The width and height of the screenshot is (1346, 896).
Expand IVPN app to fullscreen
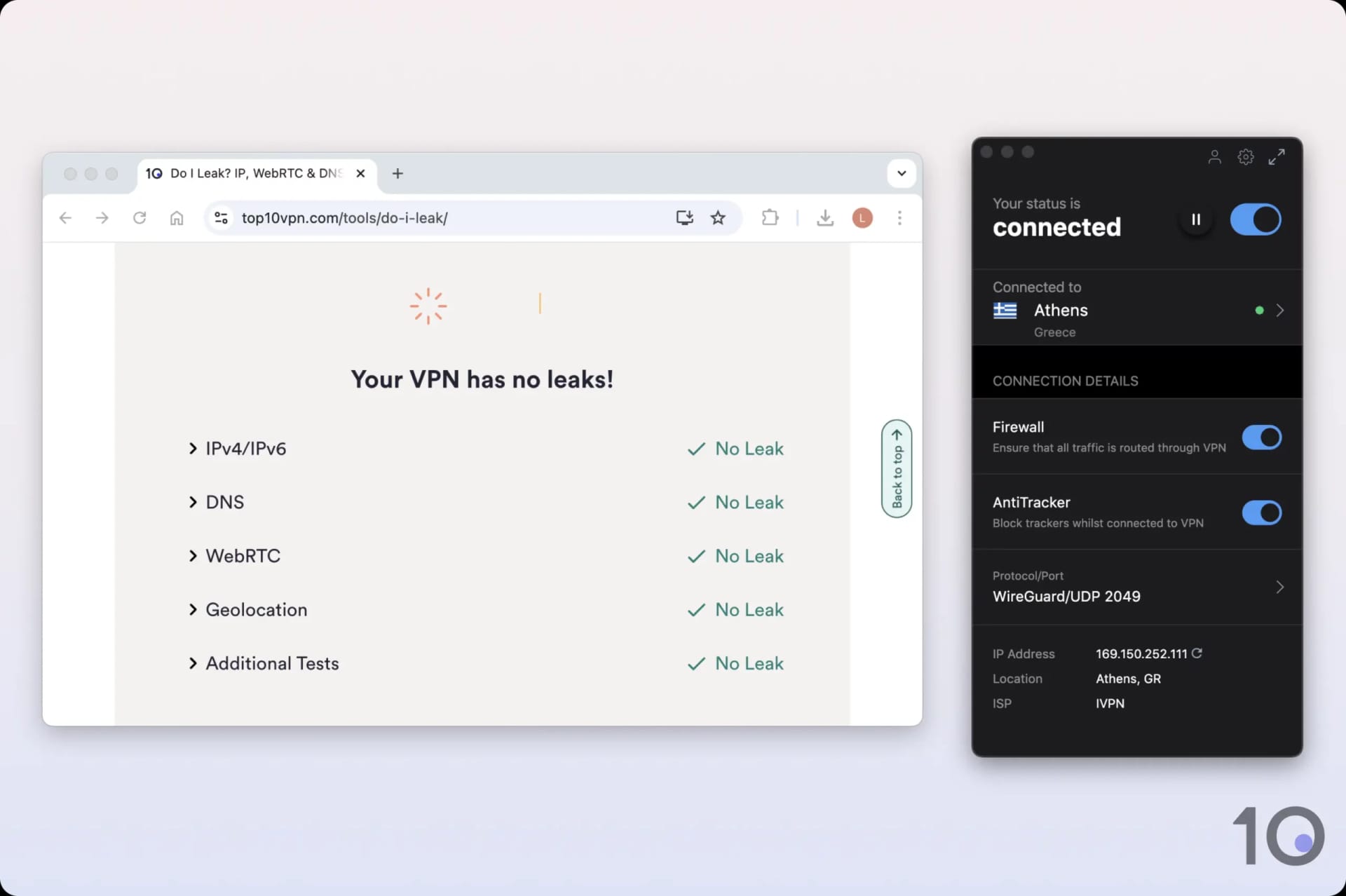1277,157
